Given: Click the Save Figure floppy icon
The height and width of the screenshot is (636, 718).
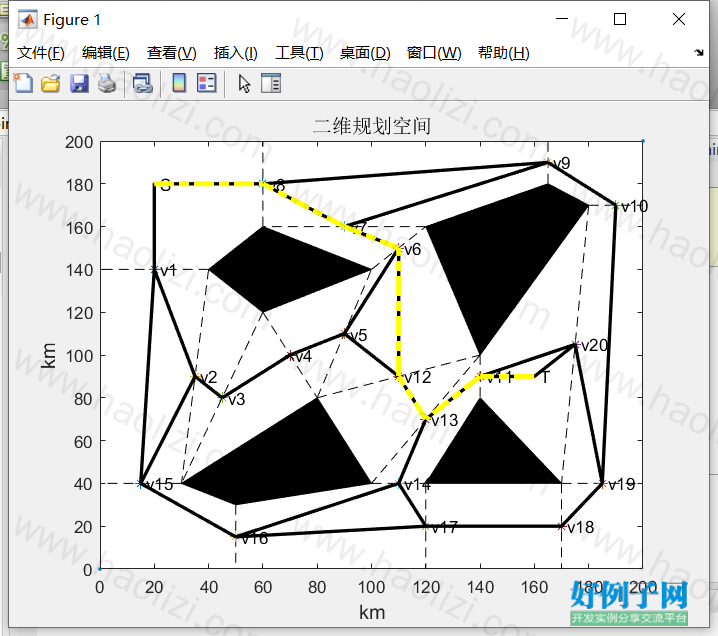Looking at the screenshot, I should click(x=79, y=84).
